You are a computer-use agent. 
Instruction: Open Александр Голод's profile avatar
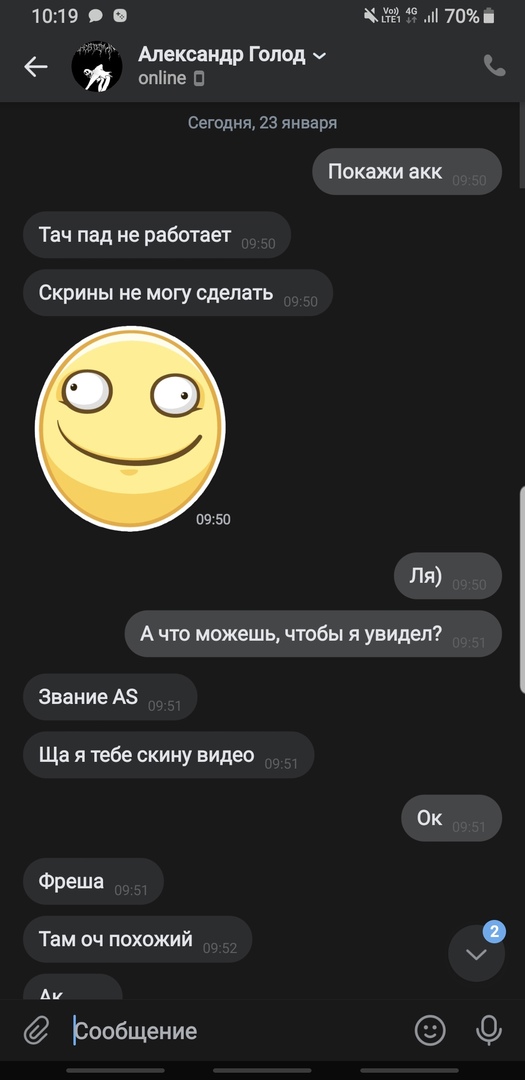(97, 66)
